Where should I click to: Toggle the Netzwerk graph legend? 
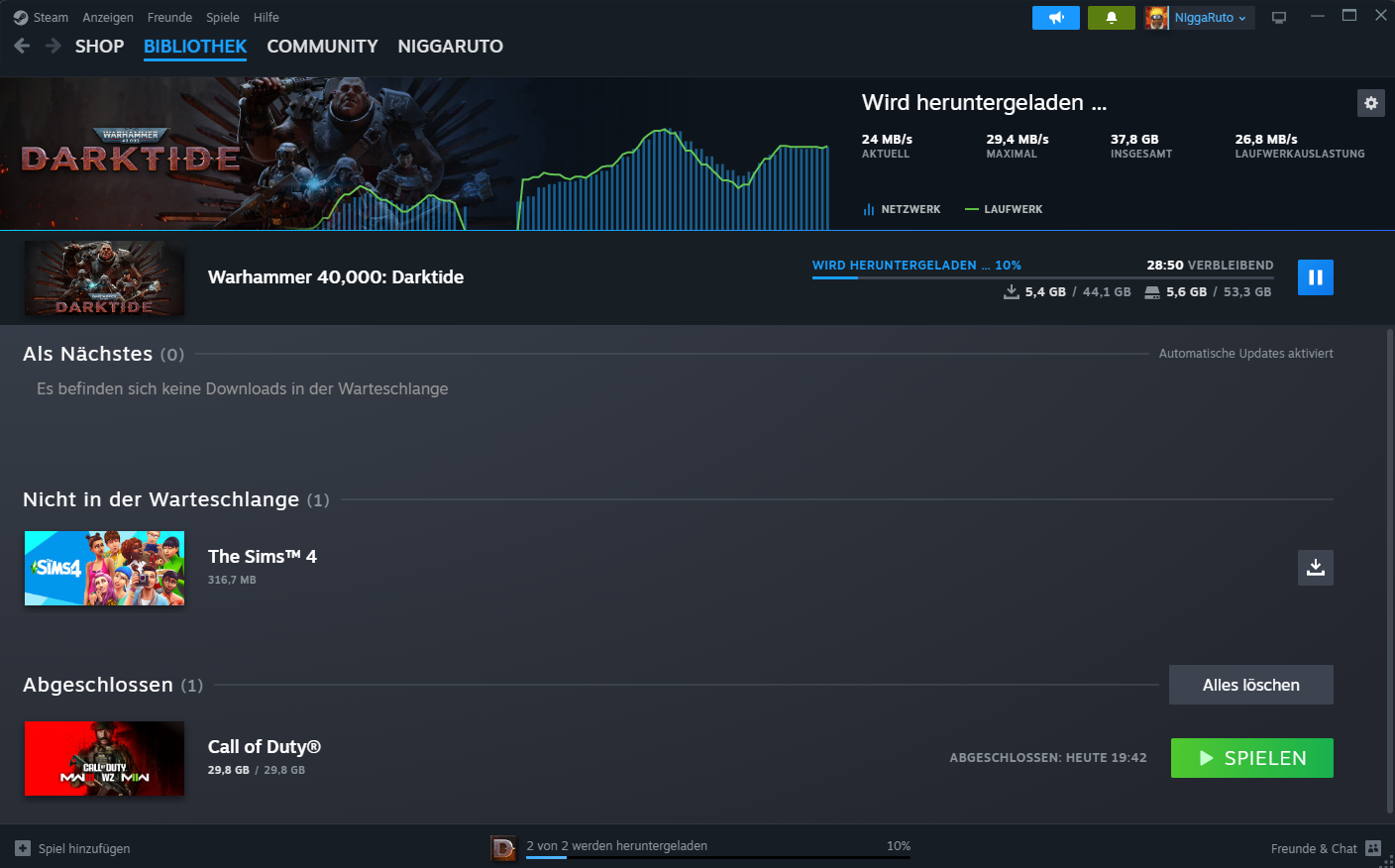coord(902,209)
